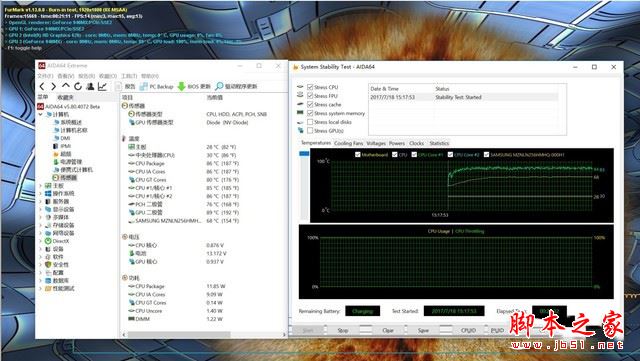
Task: Open 计算机名称 tree entry
Action: point(71,130)
